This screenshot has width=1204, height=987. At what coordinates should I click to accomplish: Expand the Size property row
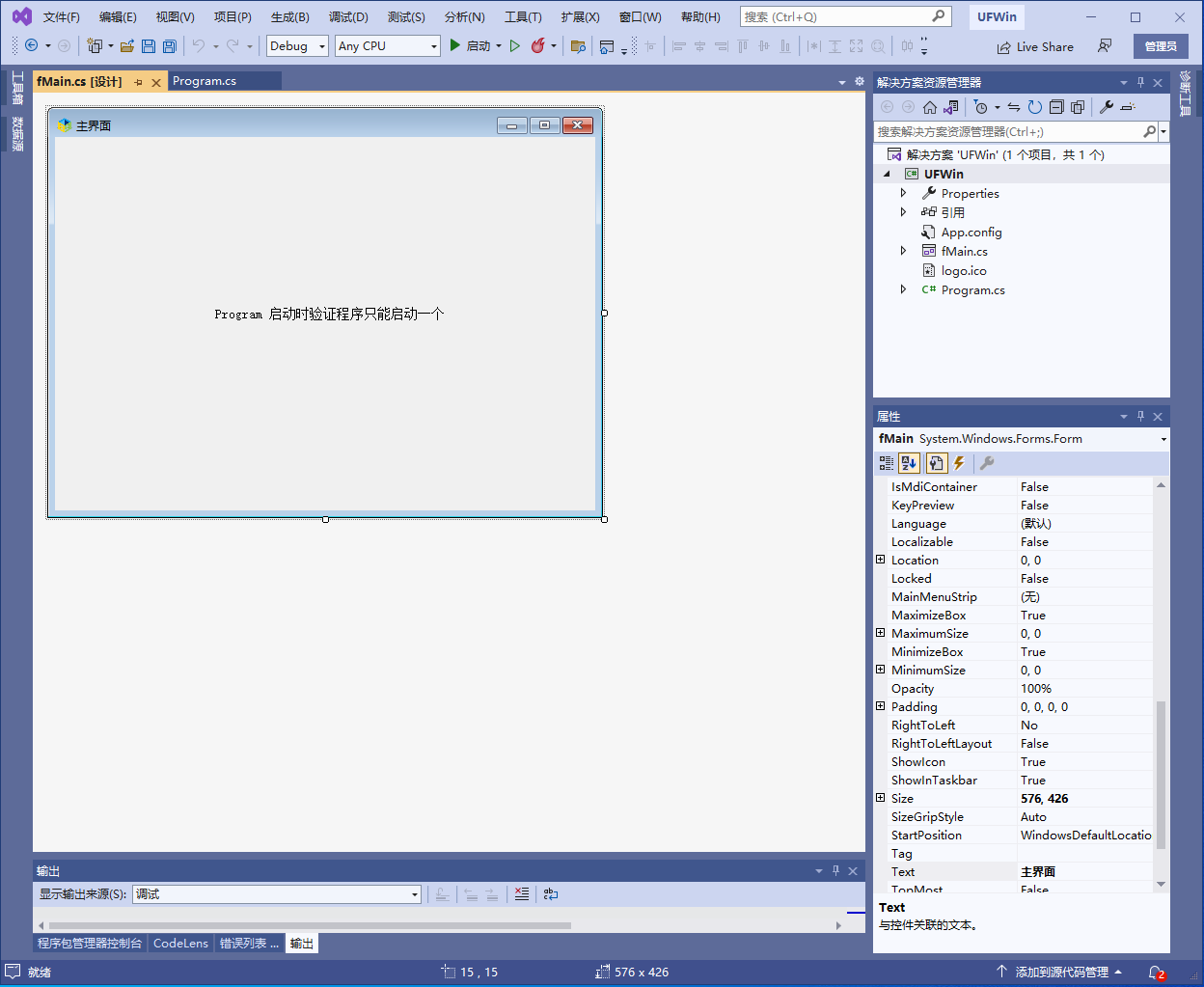(880, 798)
